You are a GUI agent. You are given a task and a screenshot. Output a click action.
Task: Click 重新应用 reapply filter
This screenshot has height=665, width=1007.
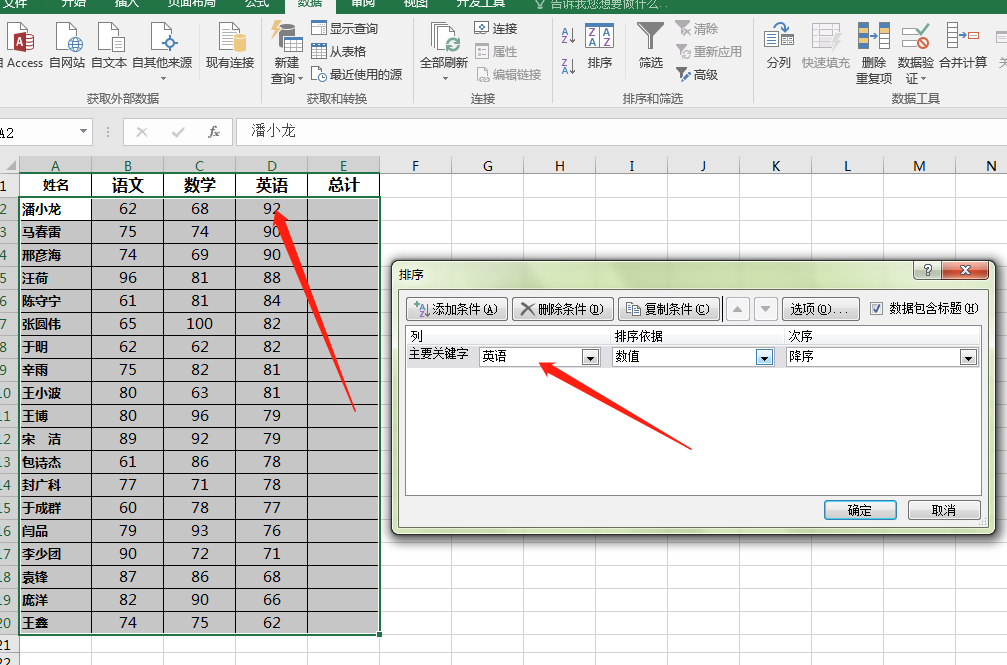[709, 51]
